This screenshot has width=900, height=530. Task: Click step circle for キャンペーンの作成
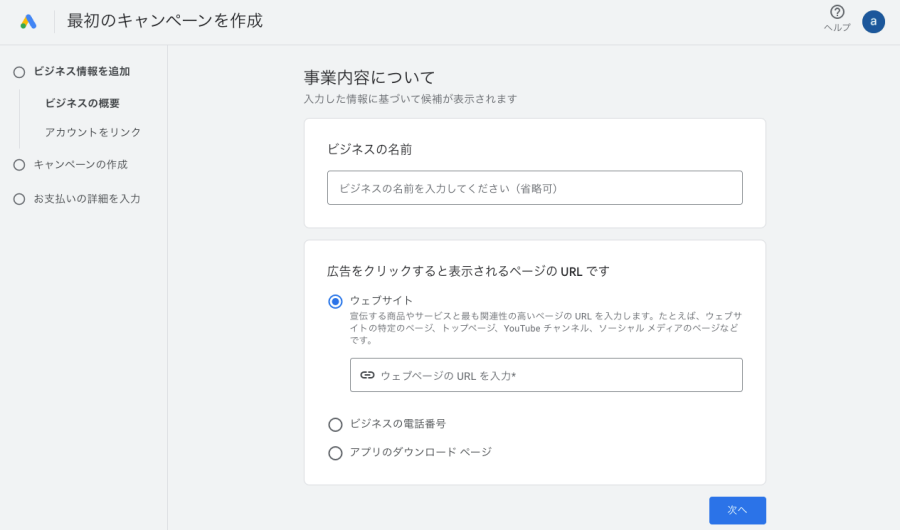click(x=20, y=165)
